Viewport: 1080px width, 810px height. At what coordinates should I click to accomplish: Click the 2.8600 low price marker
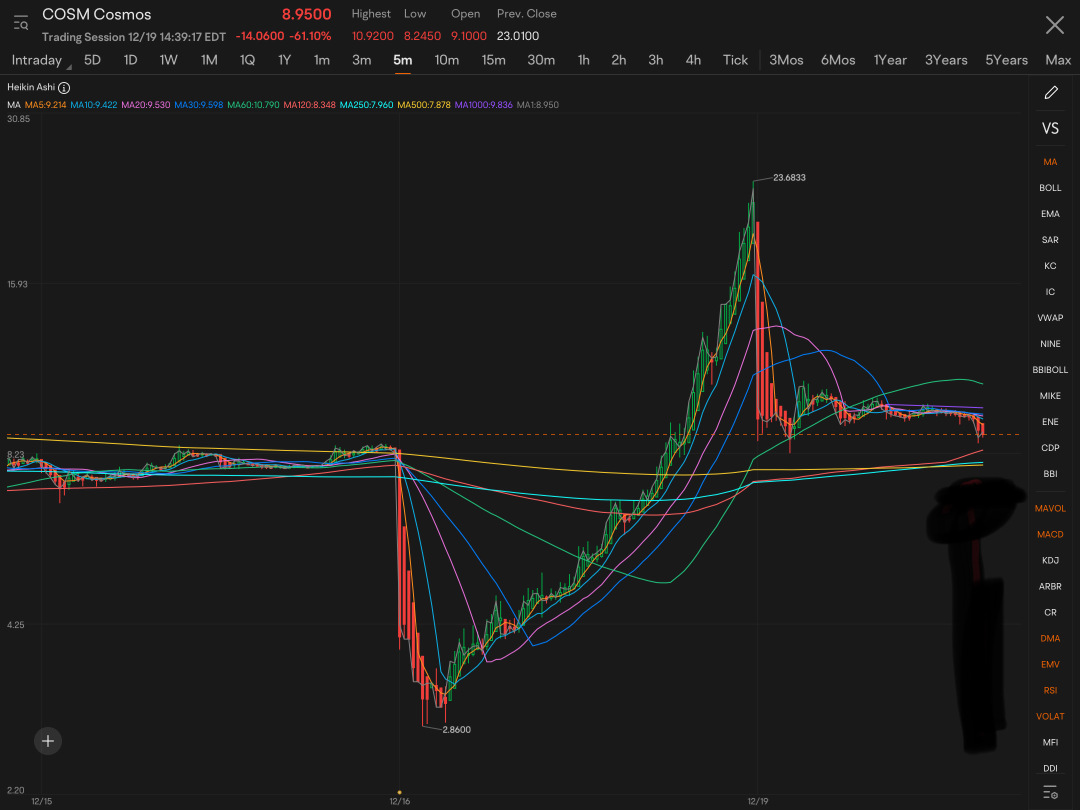[457, 729]
